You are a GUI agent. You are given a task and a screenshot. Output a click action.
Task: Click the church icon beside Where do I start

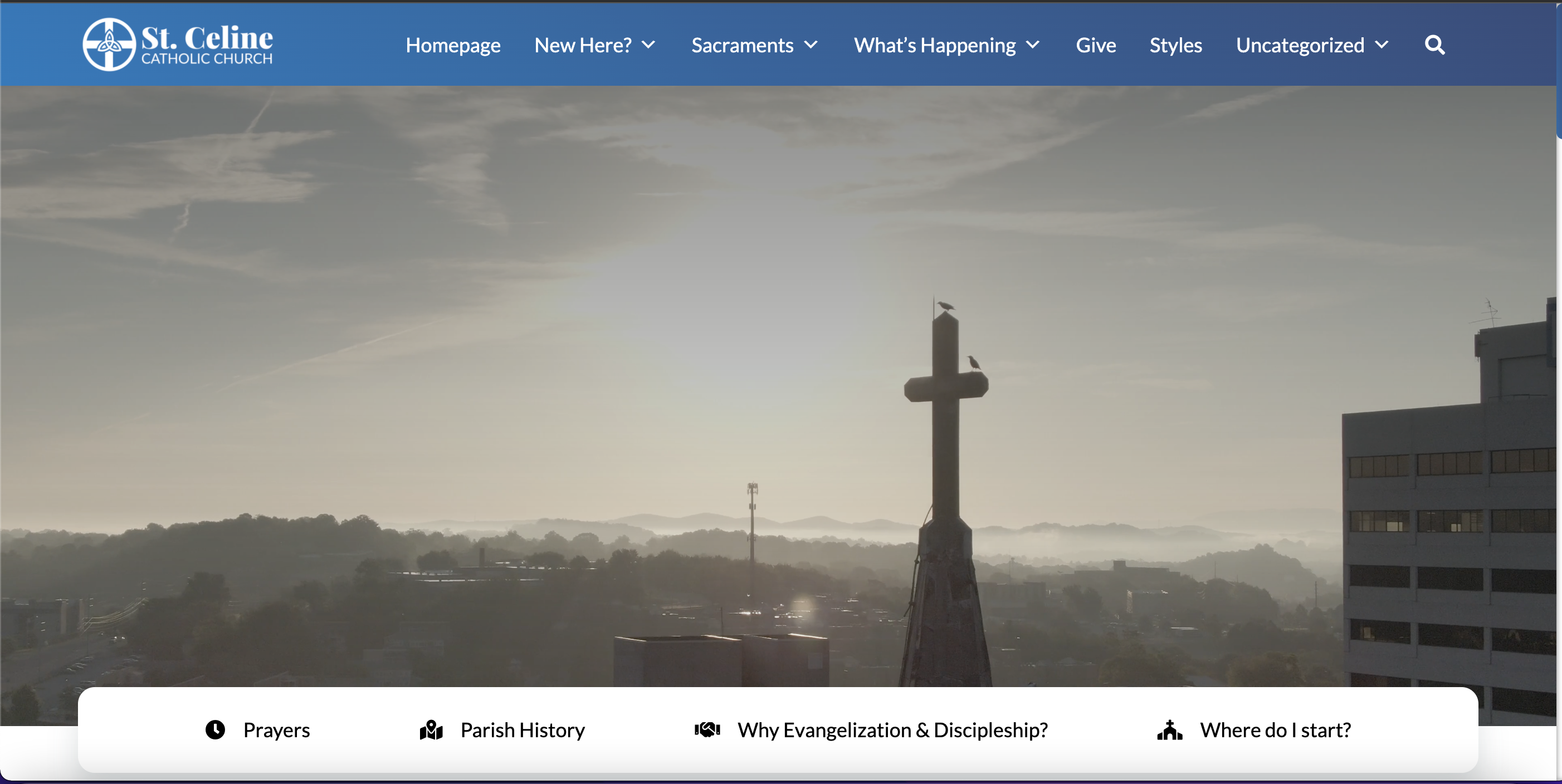[x=1169, y=729]
